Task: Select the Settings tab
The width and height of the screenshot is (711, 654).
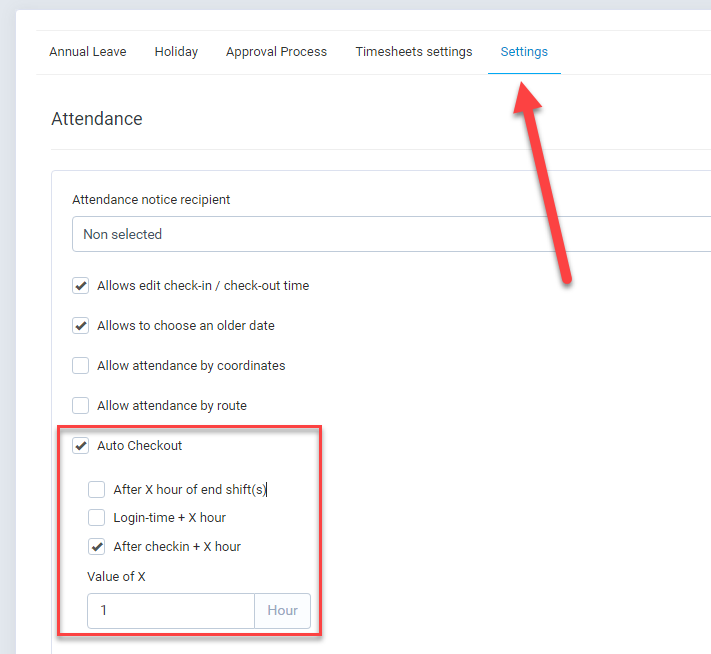Action: 524,52
